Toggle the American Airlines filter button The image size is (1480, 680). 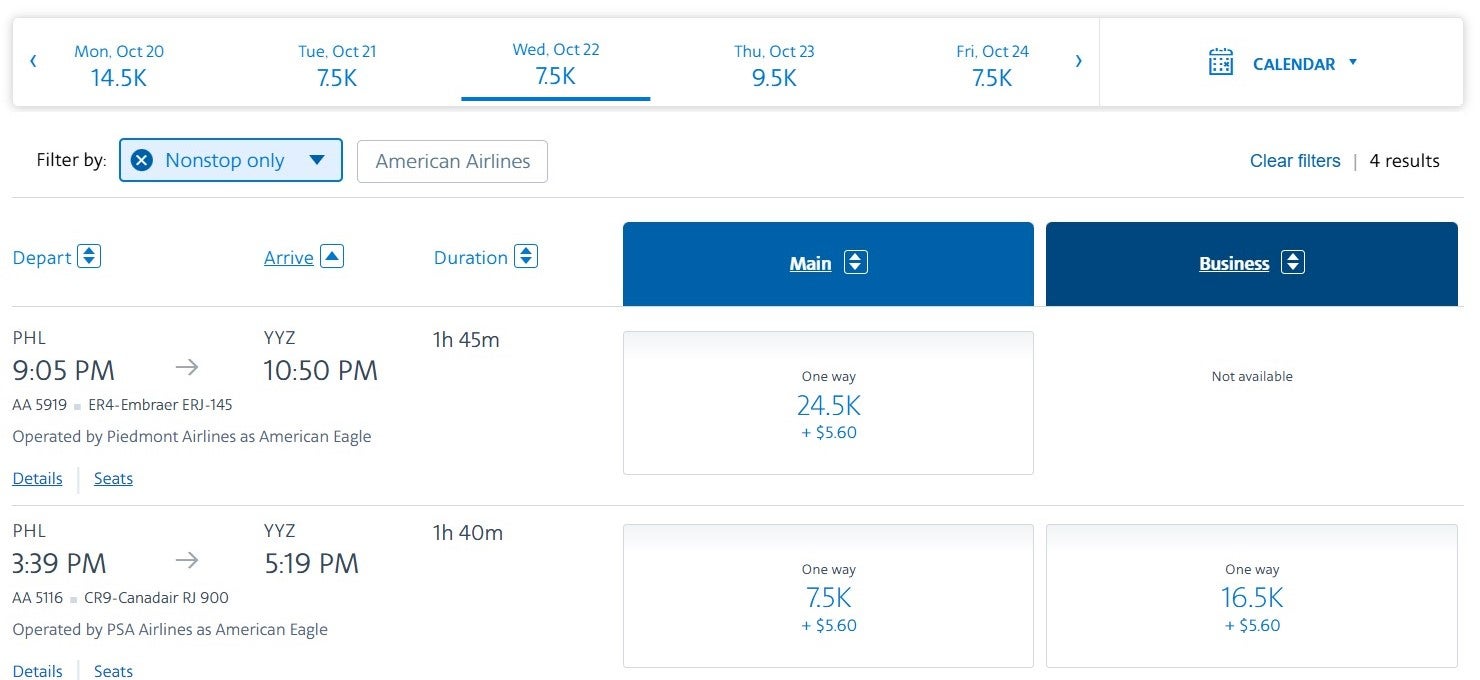(452, 161)
